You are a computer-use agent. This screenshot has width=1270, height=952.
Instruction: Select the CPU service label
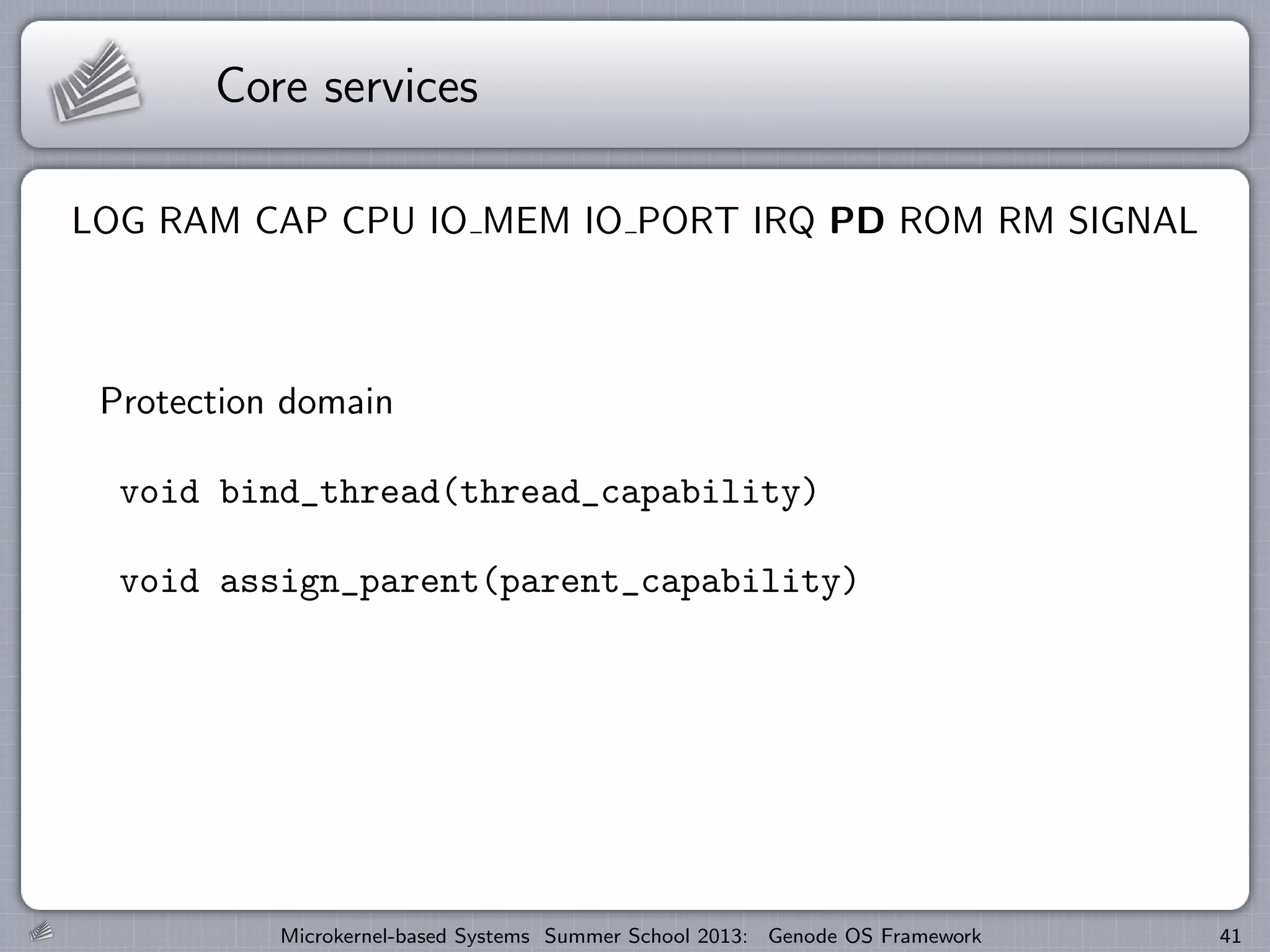click(x=378, y=221)
